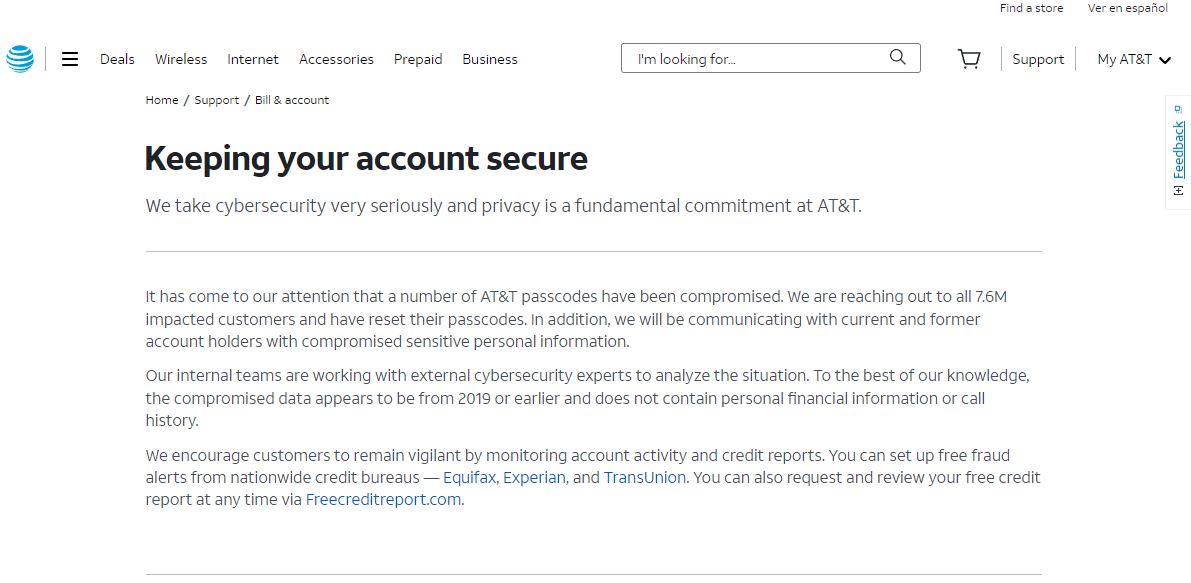Click the AT&T globe logo
The image size is (1191, 583).
point(20,58)
